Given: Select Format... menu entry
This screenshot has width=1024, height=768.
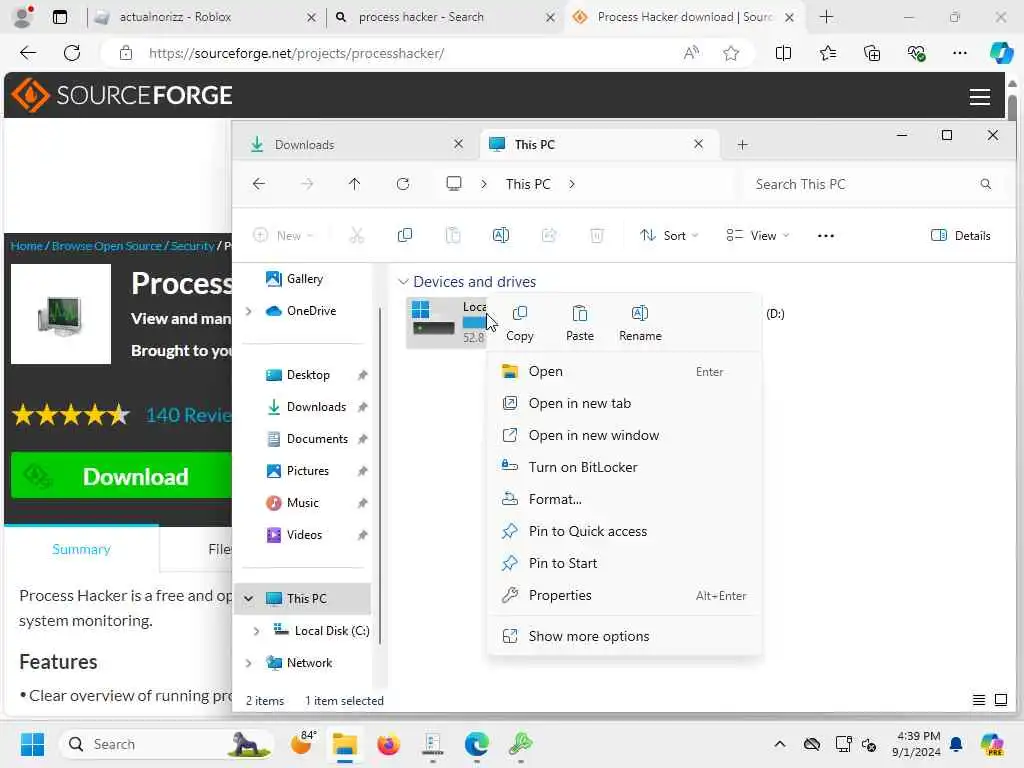Looking at the screenshot, I should (x=624, y=499).
